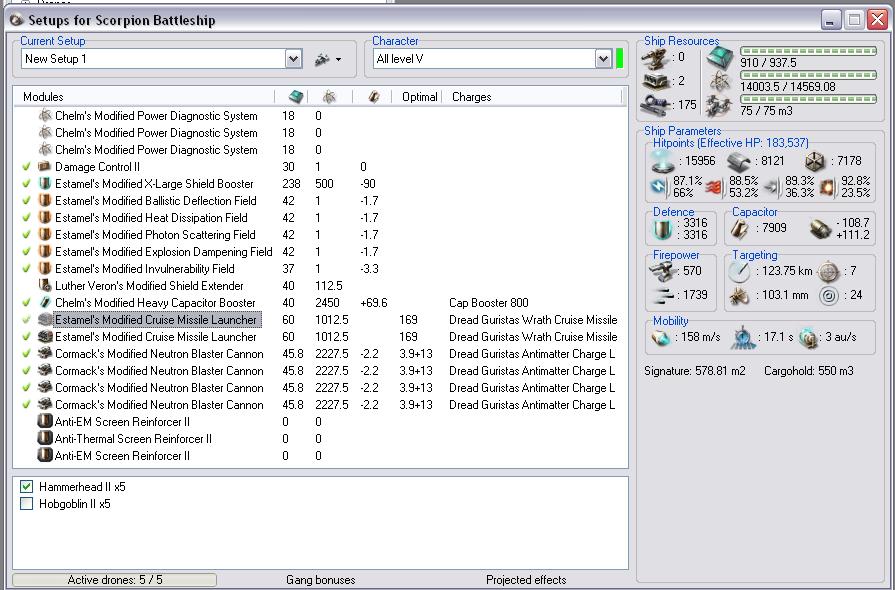This screenshot has width=895, height=590.
Task: Click the volley damage icon
Action: 663,295
